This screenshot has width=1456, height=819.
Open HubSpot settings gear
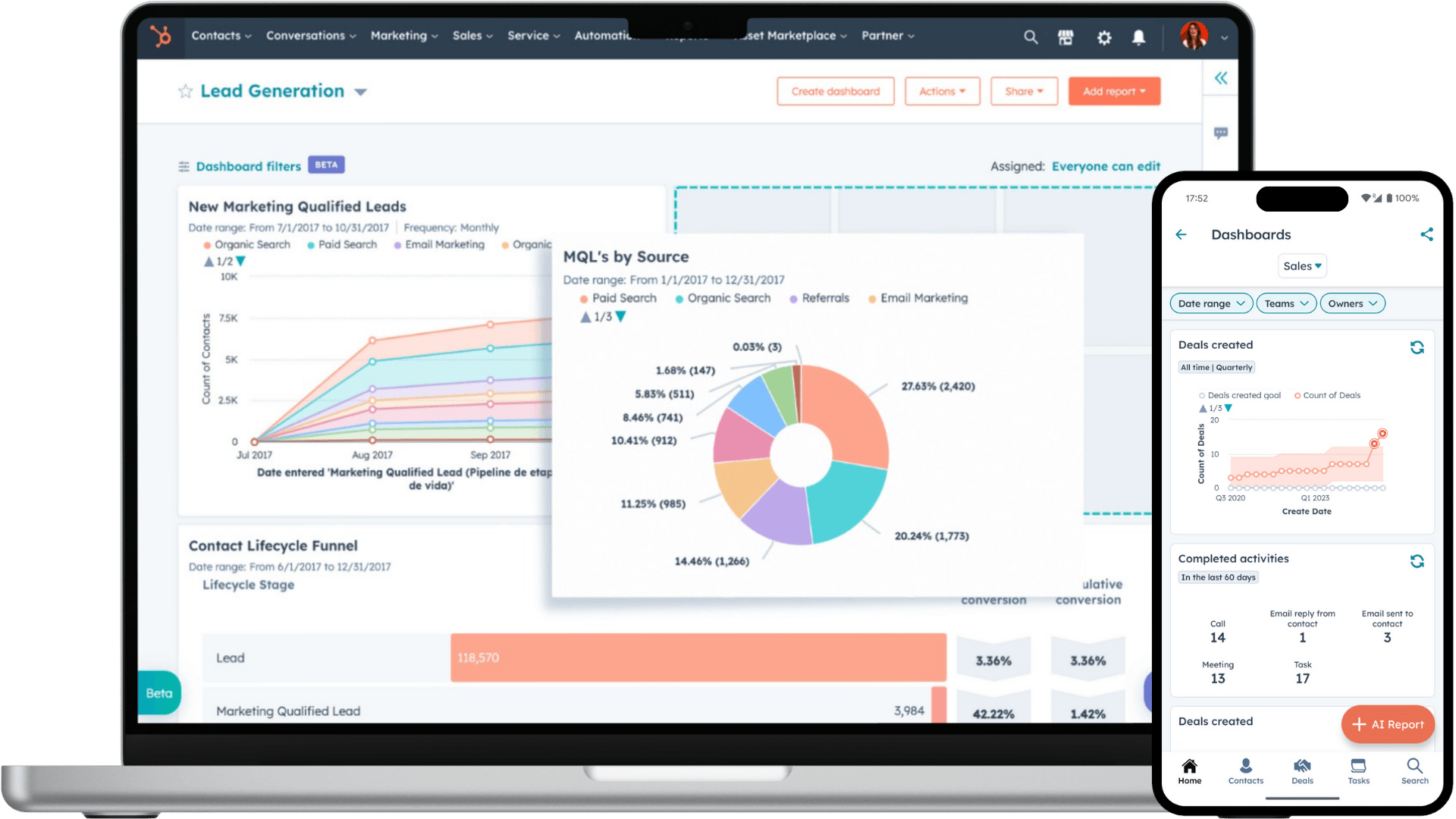1104,36
